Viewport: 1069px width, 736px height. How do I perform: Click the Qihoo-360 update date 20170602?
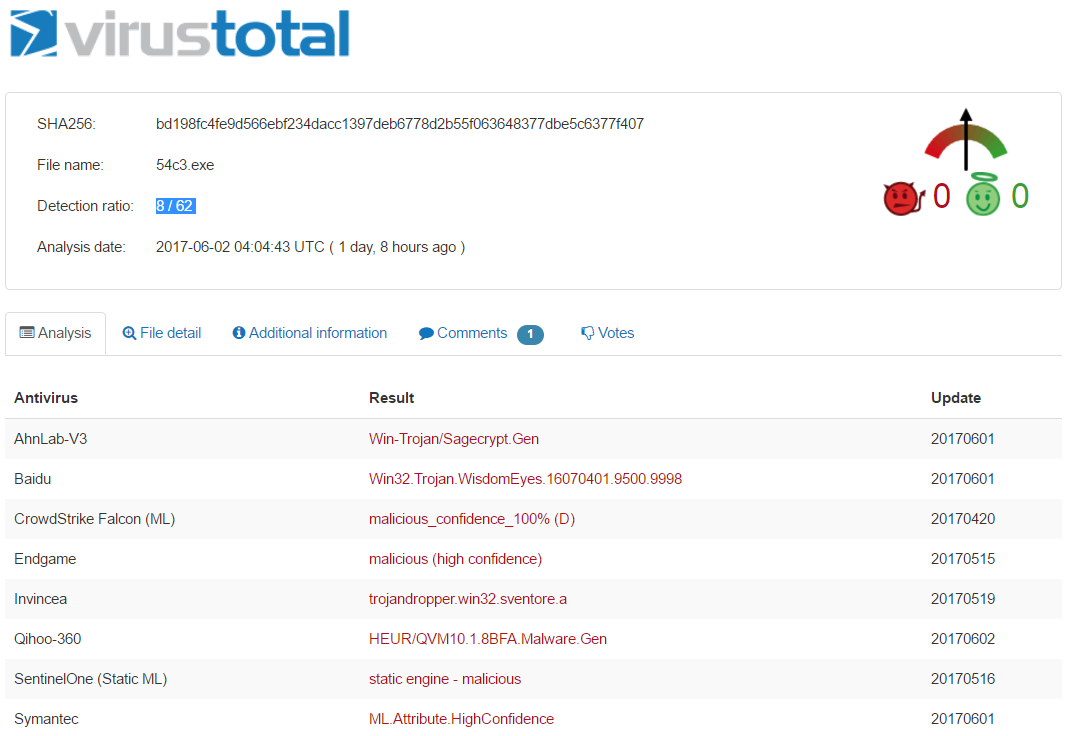963,639
